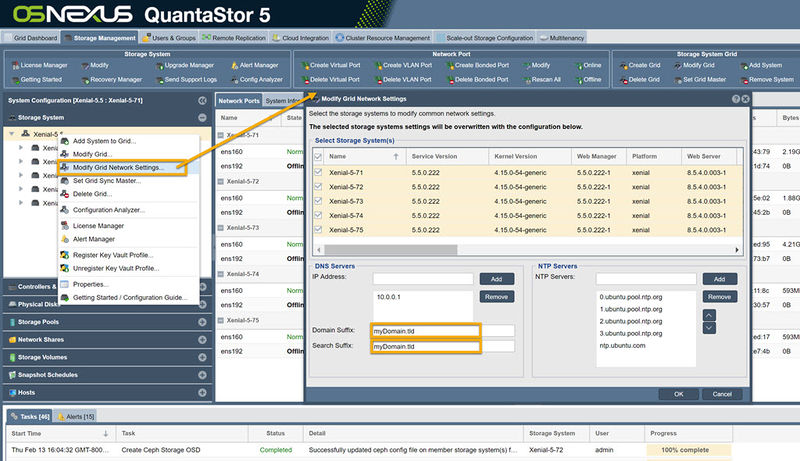Click Create Bonded Port
The height and width of the screenshot is (461, 800).
click(478, 65)
